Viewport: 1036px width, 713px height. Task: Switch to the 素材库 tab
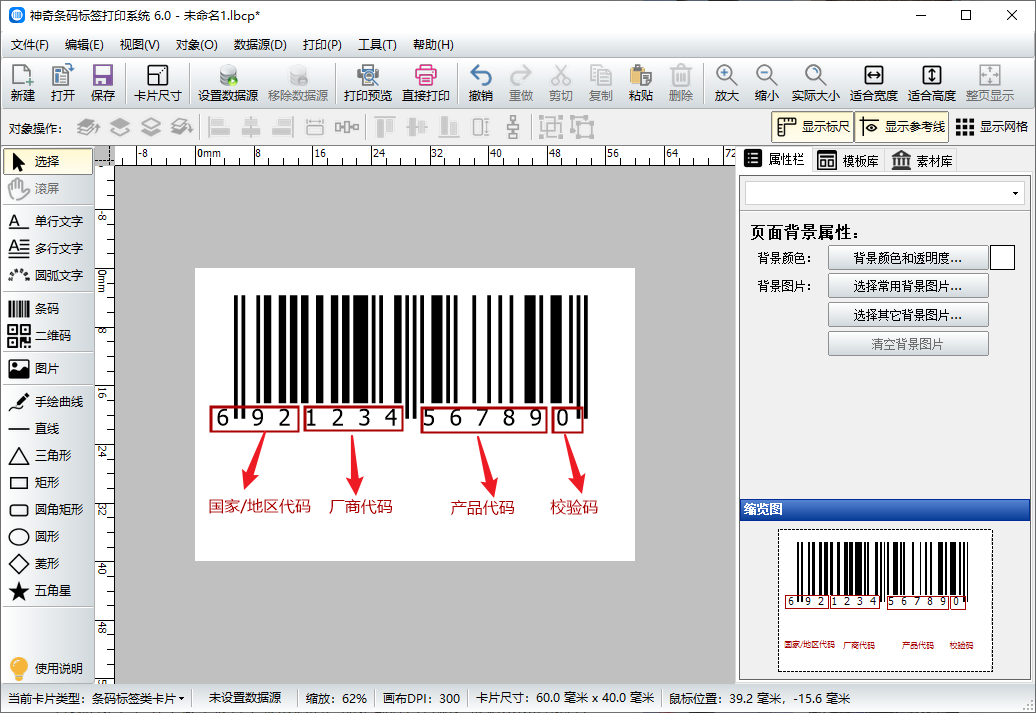point(922,161)
